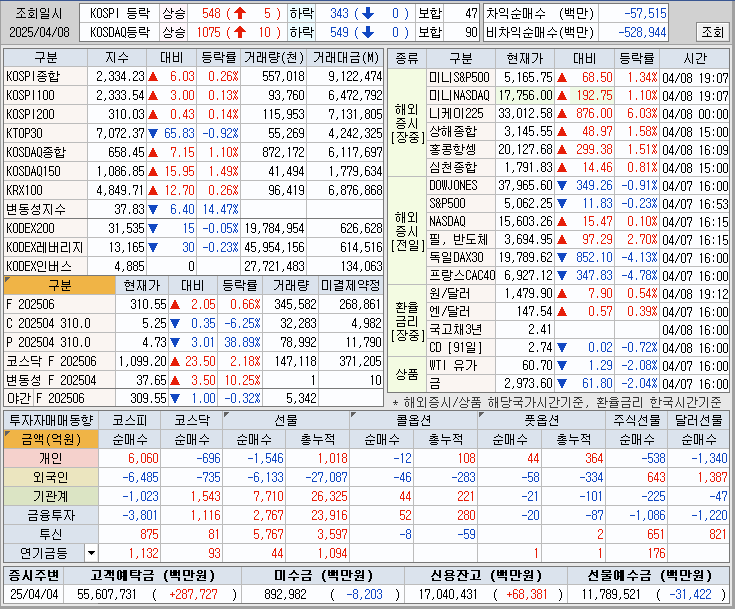Click the 콜옵션 column header
735x609 pixels.
pyautogui.click(x=413, y=420)
